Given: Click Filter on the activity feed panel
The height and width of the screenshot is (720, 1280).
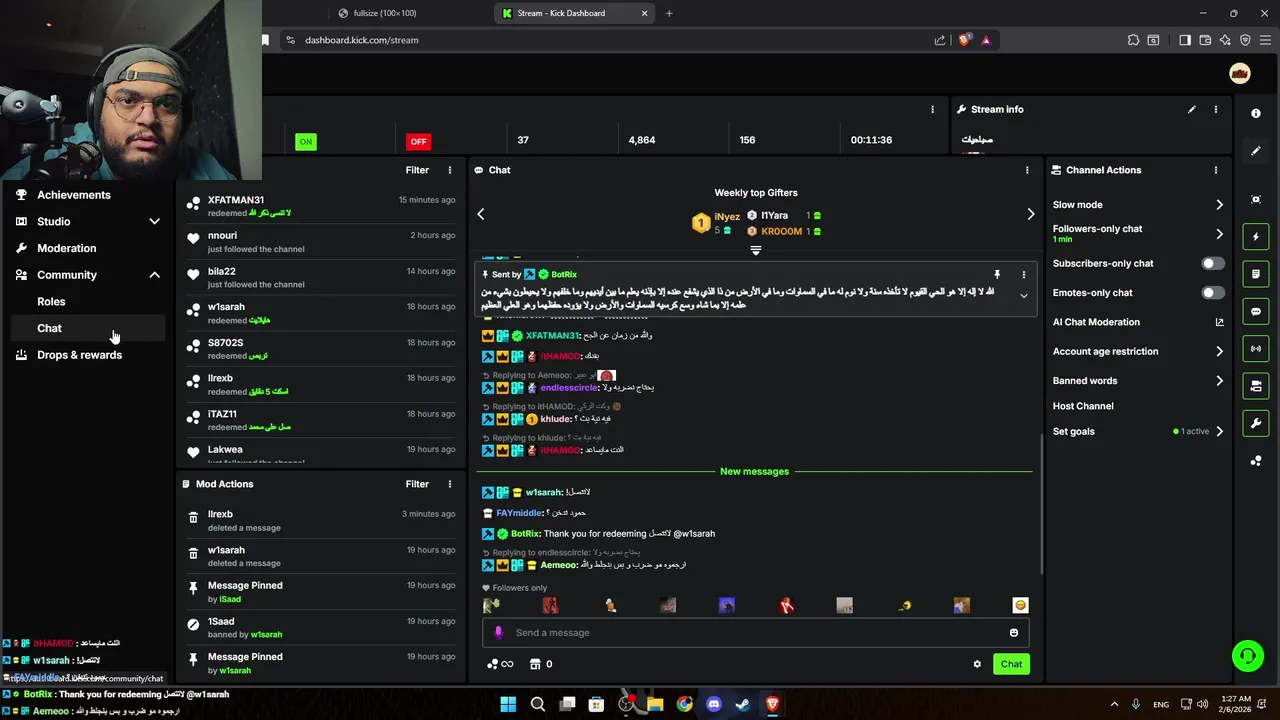Looking at the screenshot, I should (417, 170).
